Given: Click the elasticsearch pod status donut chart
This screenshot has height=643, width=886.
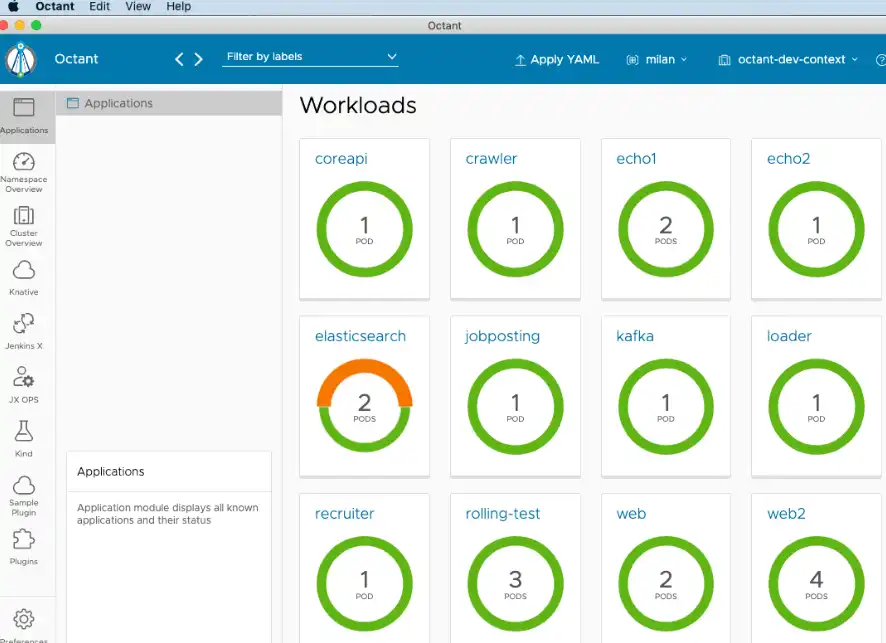Looking at the screenshot, I should coord(364,406).
